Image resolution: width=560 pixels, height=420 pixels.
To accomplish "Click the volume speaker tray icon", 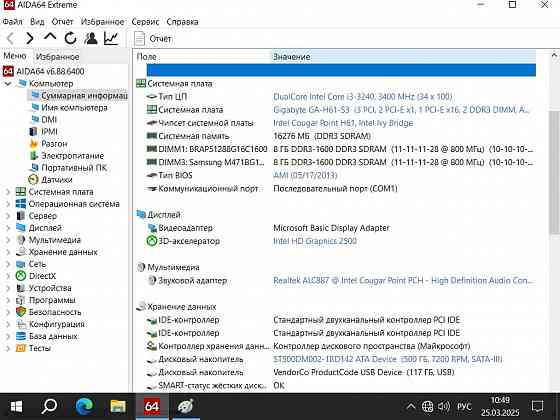I will [x=444, y=406].
